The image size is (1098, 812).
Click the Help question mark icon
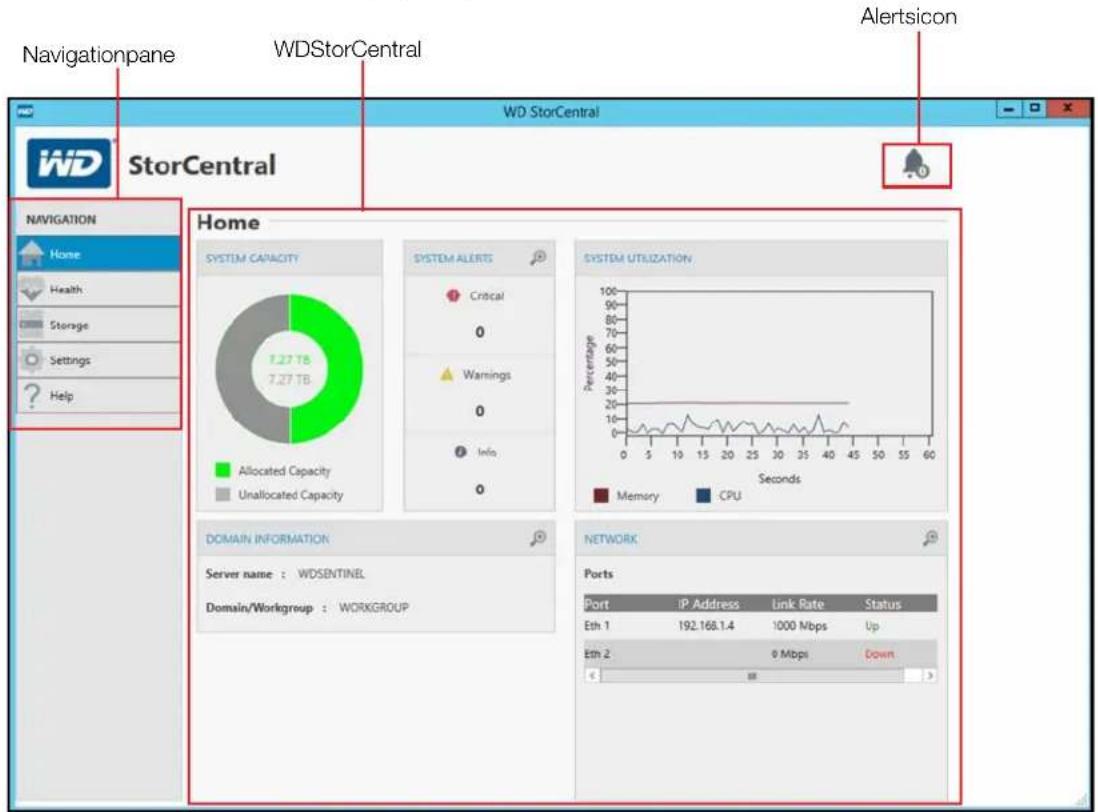click(32, 396)
